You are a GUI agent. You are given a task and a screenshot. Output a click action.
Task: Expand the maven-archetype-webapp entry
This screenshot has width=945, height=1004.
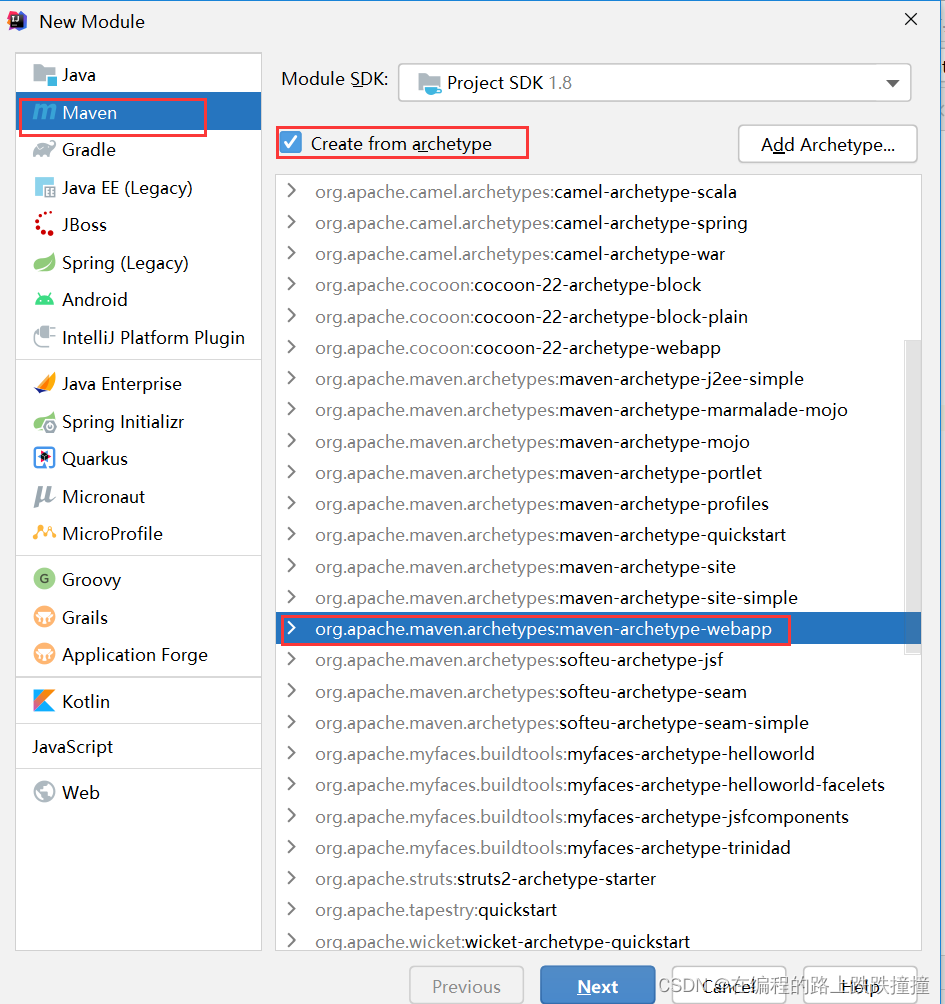pyautogui.click(x=292, y=629)
